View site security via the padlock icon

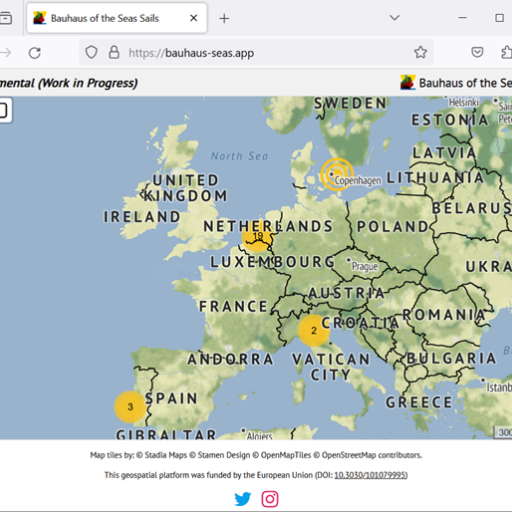[x=114, y=52]
